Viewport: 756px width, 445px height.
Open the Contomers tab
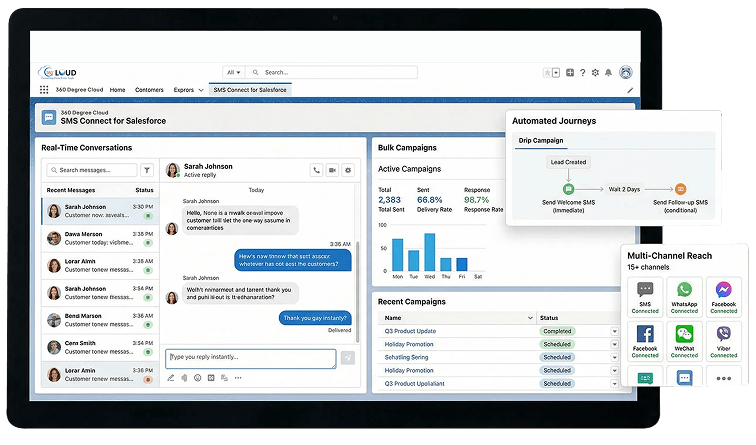(x=149, y=90)
